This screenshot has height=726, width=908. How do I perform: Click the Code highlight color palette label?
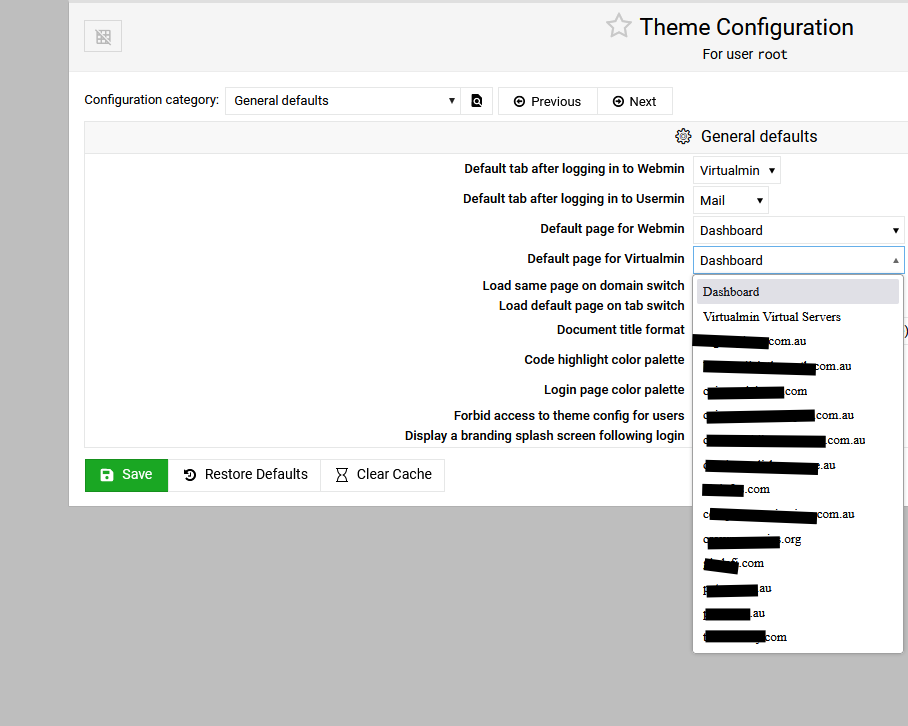click(604, 360)
